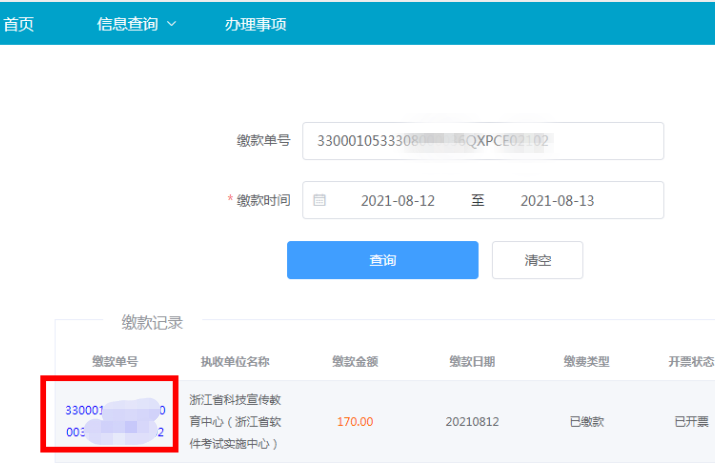The width and height of the screenshot is (715, 471).
Task: Select the end date 2021-08-13
Action: coord(557,201)
